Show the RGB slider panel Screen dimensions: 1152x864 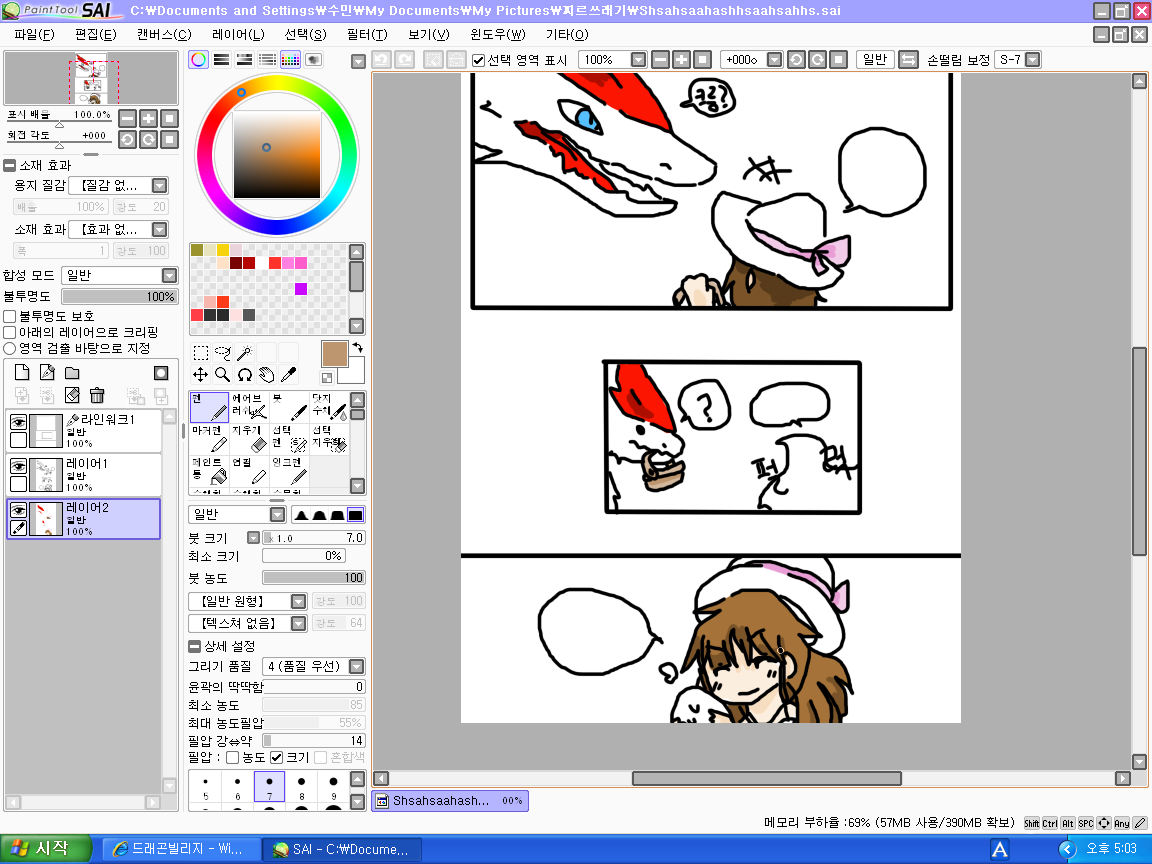coord(221,60)
